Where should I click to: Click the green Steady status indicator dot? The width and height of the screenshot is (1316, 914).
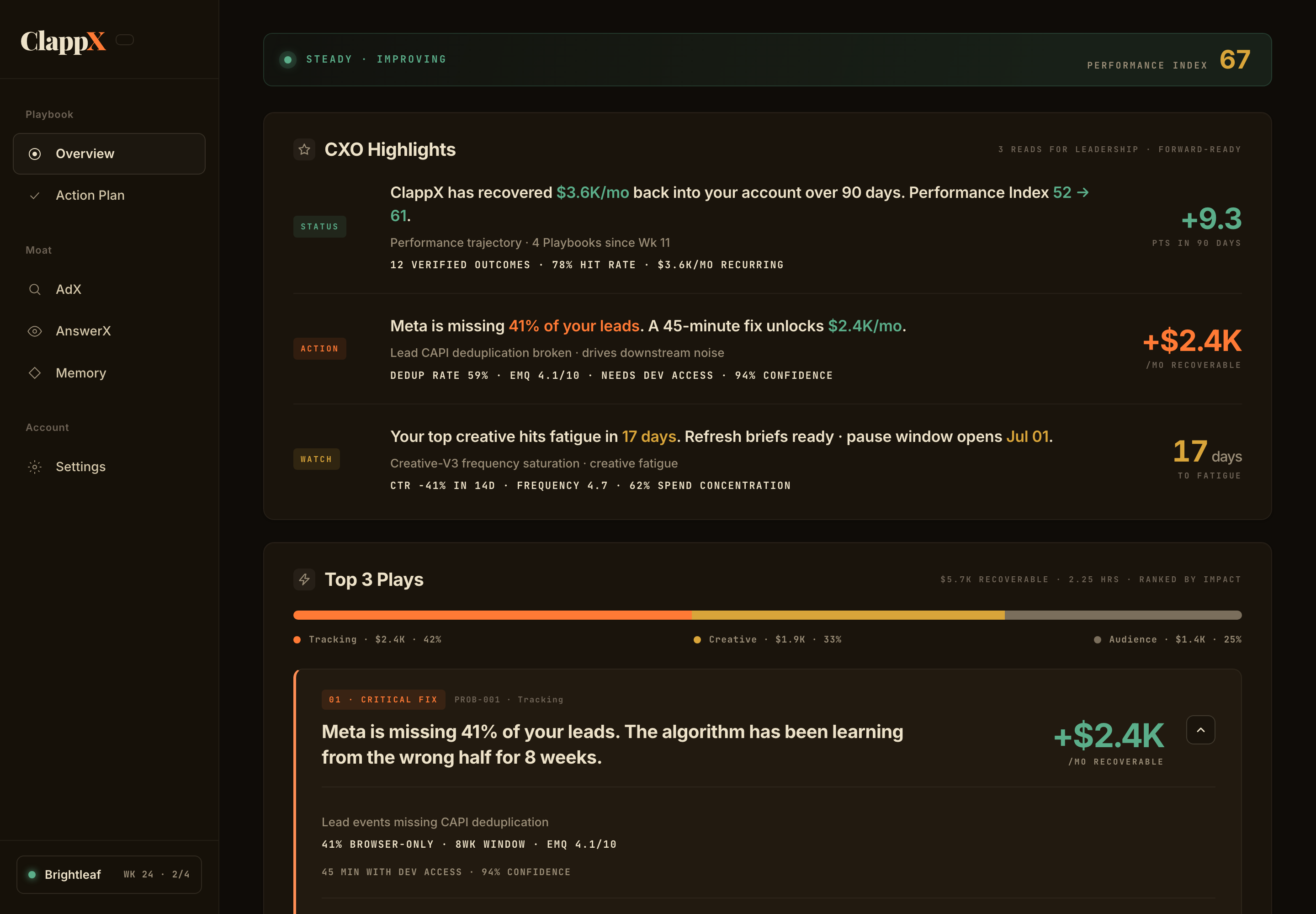click(x=288, y=59)
